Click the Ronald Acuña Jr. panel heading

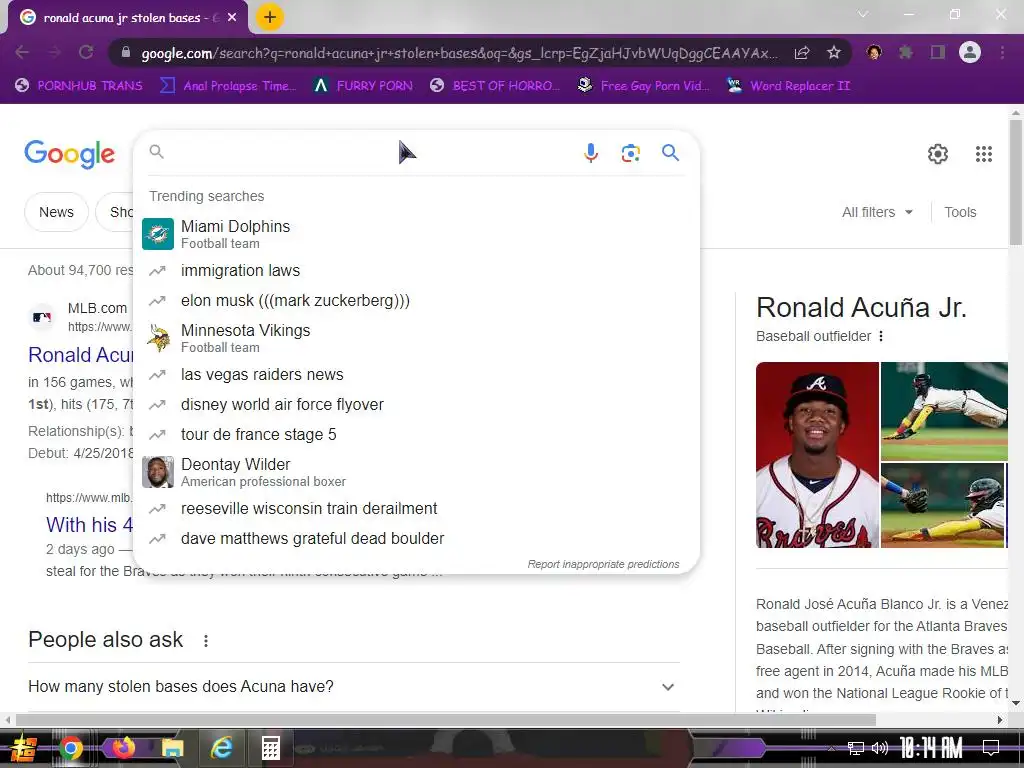point(861,308)
